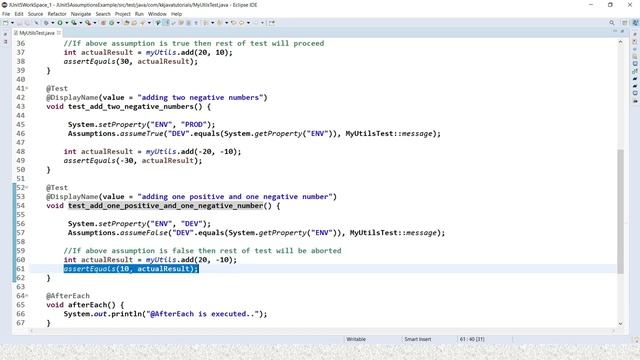Click the Back navigation arrow icon

[x=241, y=23]
